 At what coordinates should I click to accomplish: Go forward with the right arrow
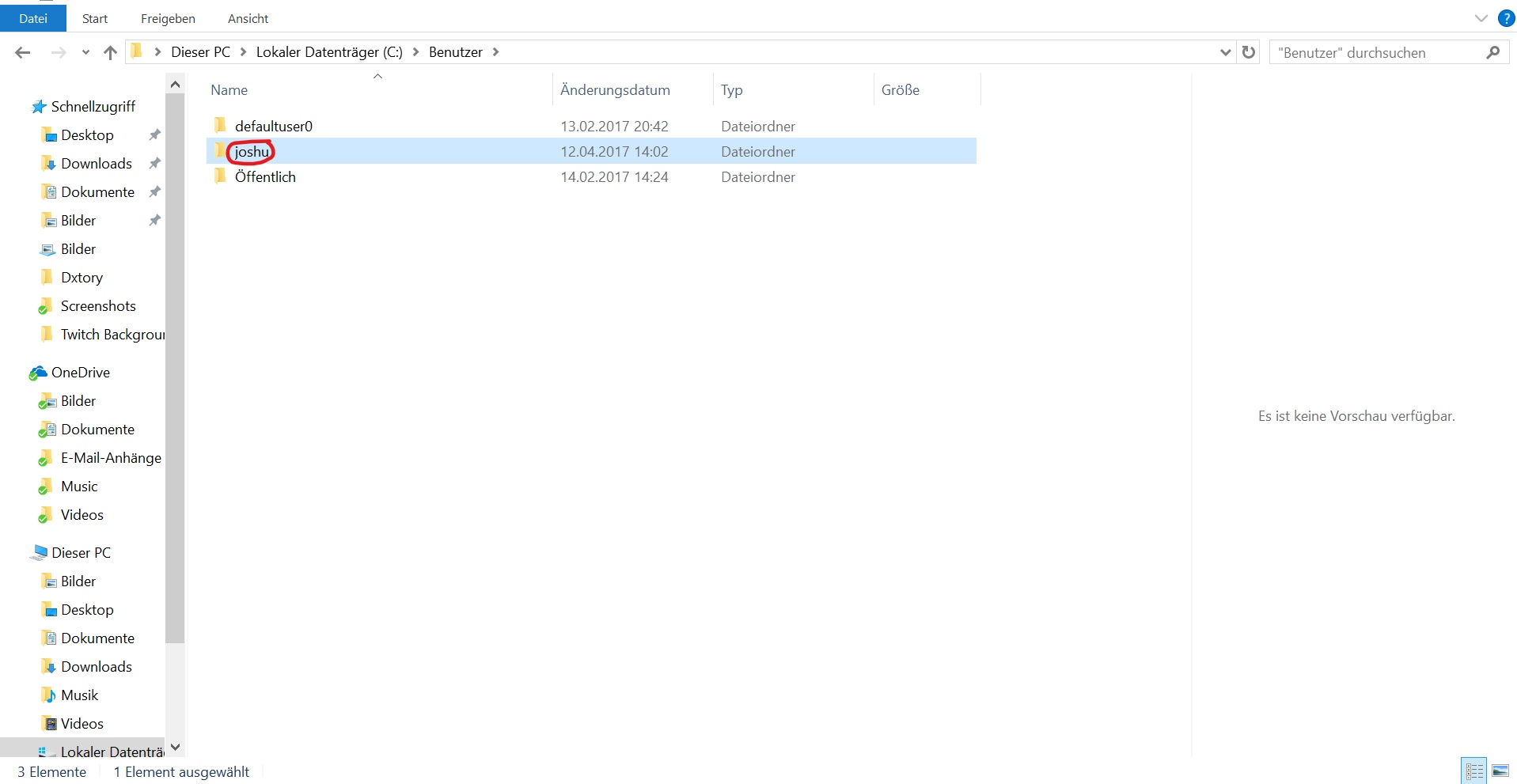tap(59, 52)
